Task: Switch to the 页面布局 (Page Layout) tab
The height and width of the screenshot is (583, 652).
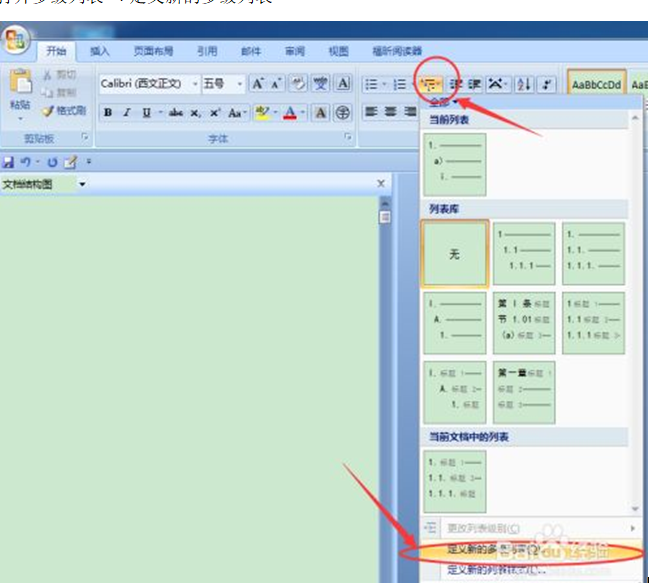Action: [153, 51]
